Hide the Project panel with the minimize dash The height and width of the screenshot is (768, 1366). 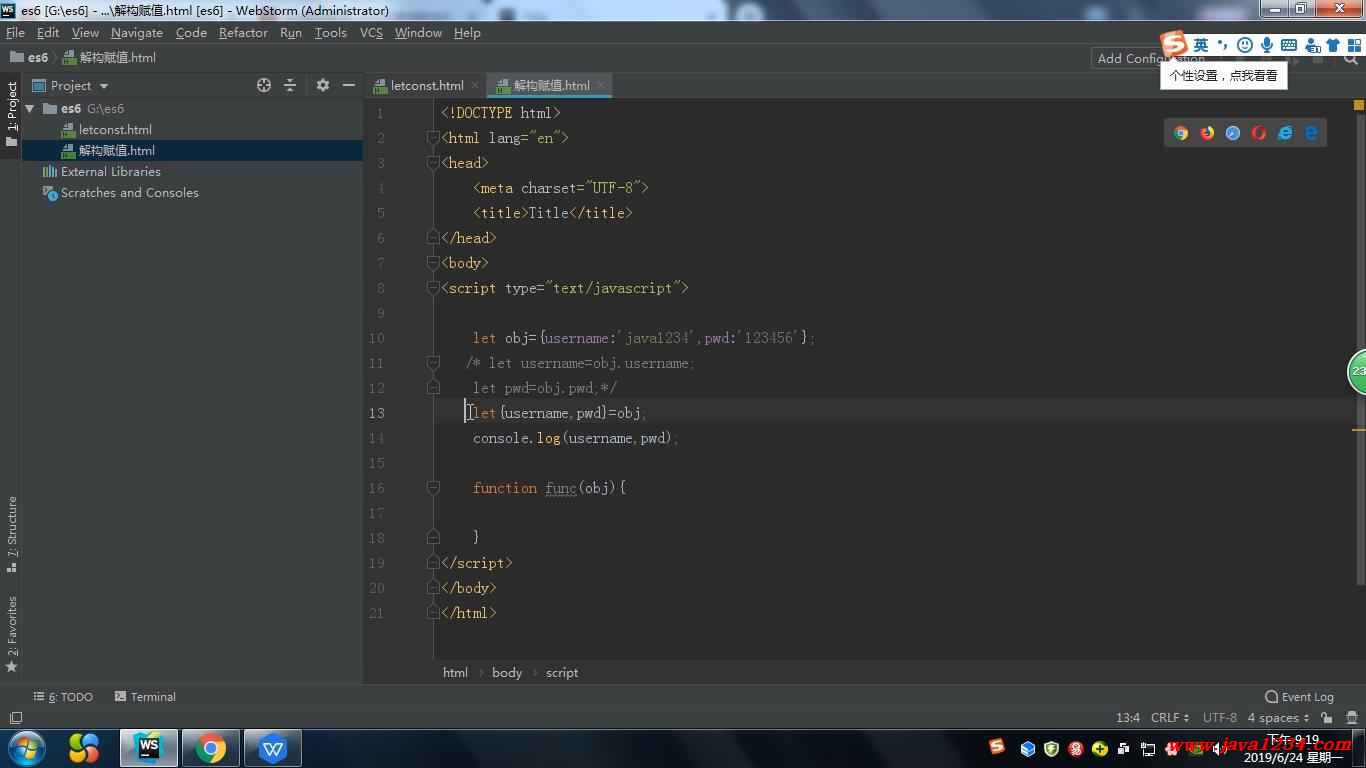tap(349, 85)
